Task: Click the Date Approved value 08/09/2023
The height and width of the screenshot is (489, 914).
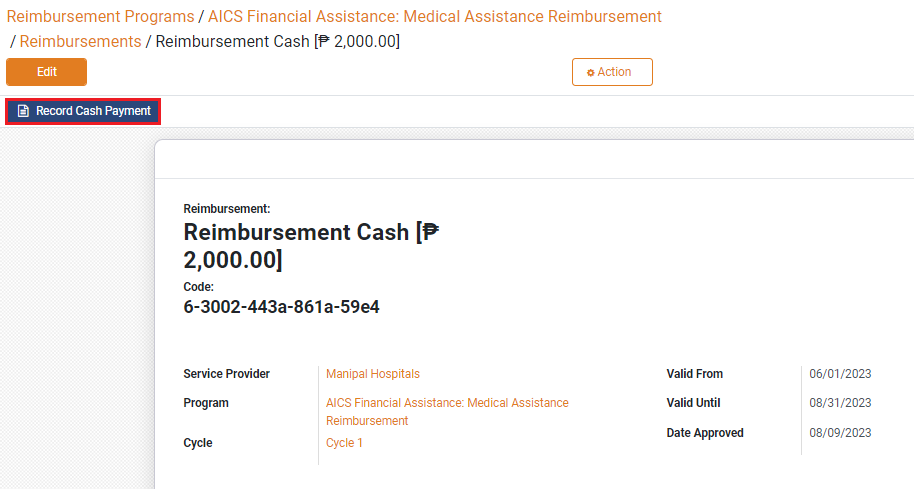Action: pos(840,433)
